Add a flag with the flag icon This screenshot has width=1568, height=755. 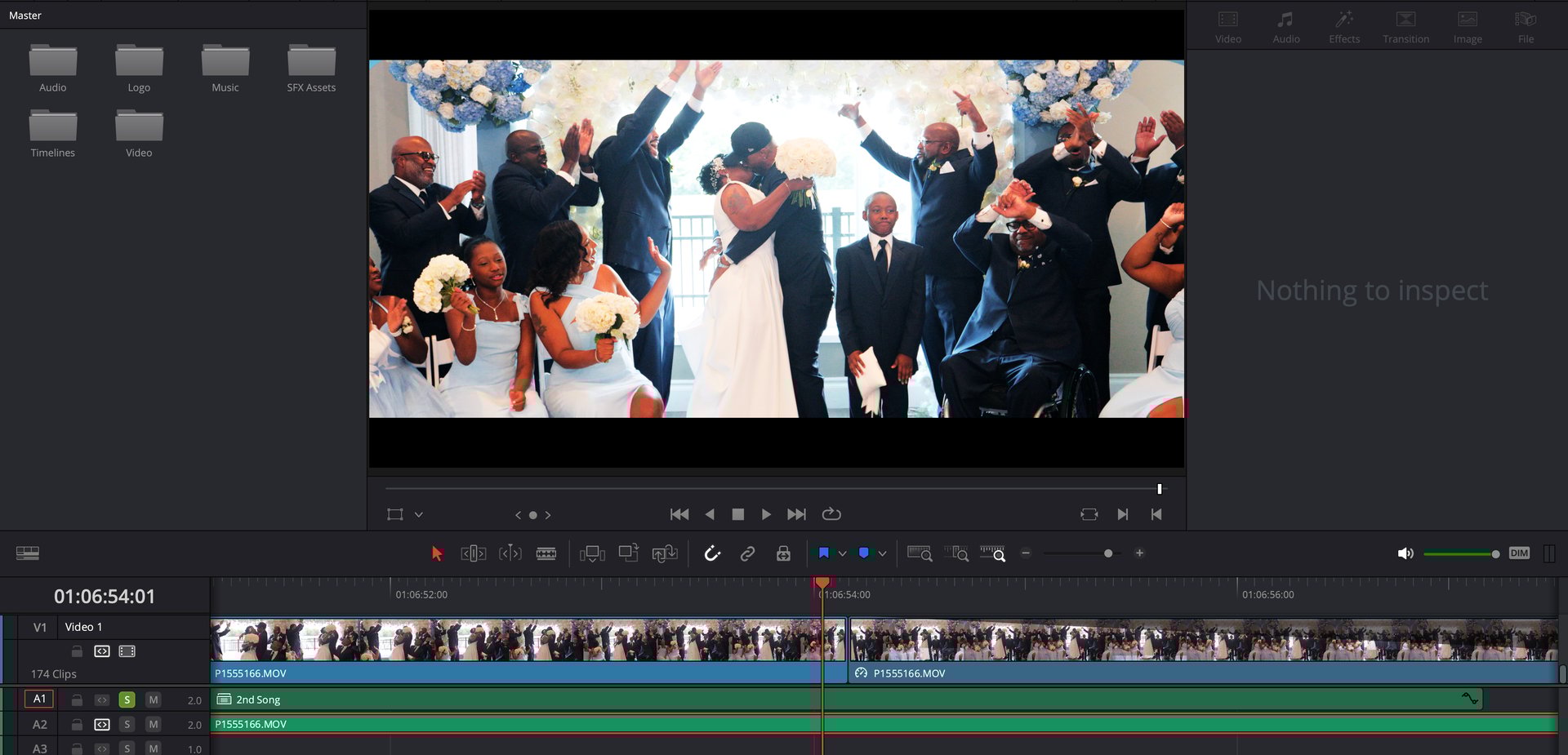823,553
